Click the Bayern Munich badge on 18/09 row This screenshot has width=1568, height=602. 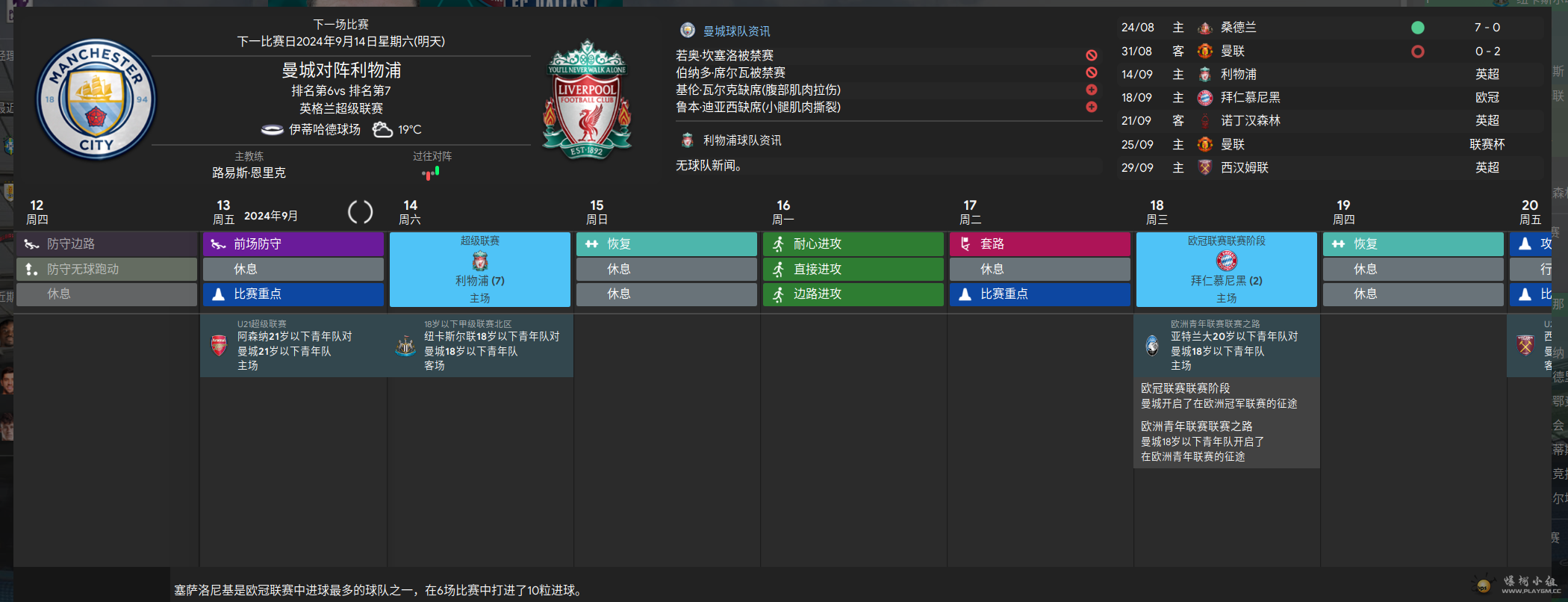[1204, 97]
